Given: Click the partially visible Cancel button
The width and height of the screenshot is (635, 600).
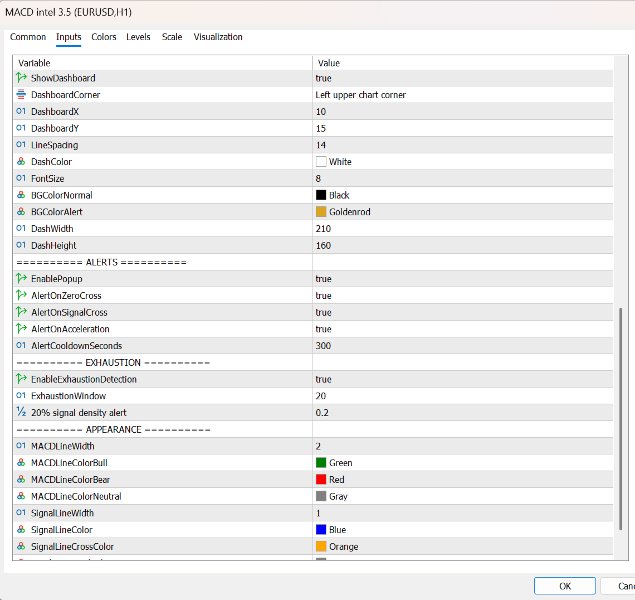Looking at the screenshot, I should pyautogui.click(x=618, y=586).
